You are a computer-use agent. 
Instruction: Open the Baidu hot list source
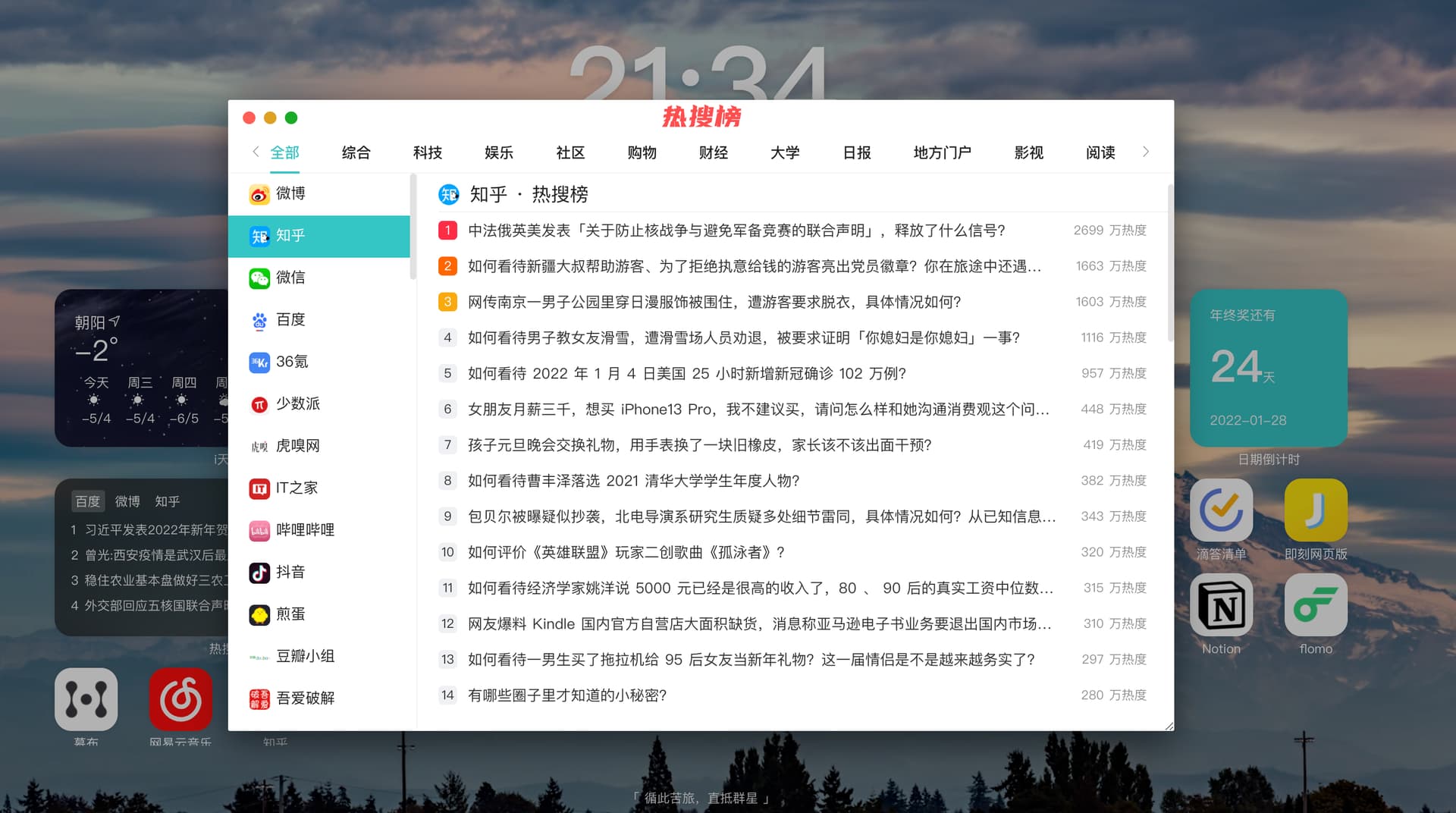290,320
